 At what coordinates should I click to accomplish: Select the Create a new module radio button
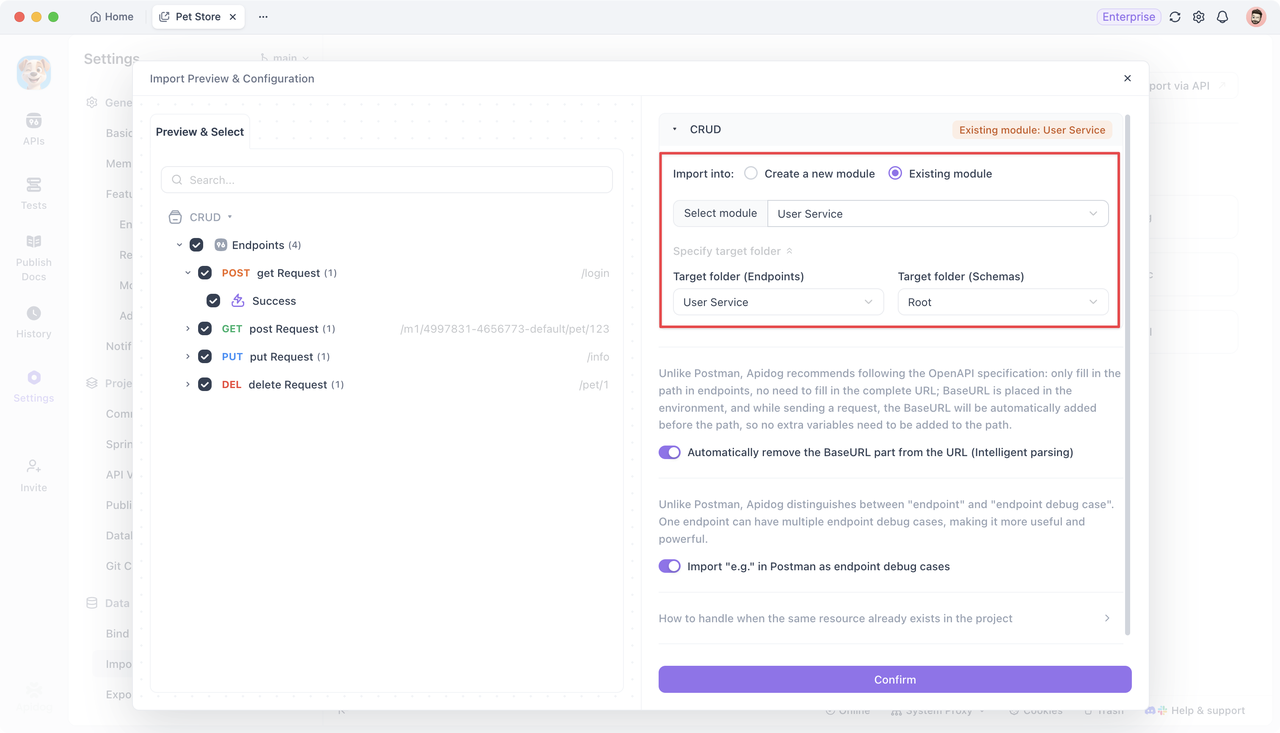click(x=749, y=172)
